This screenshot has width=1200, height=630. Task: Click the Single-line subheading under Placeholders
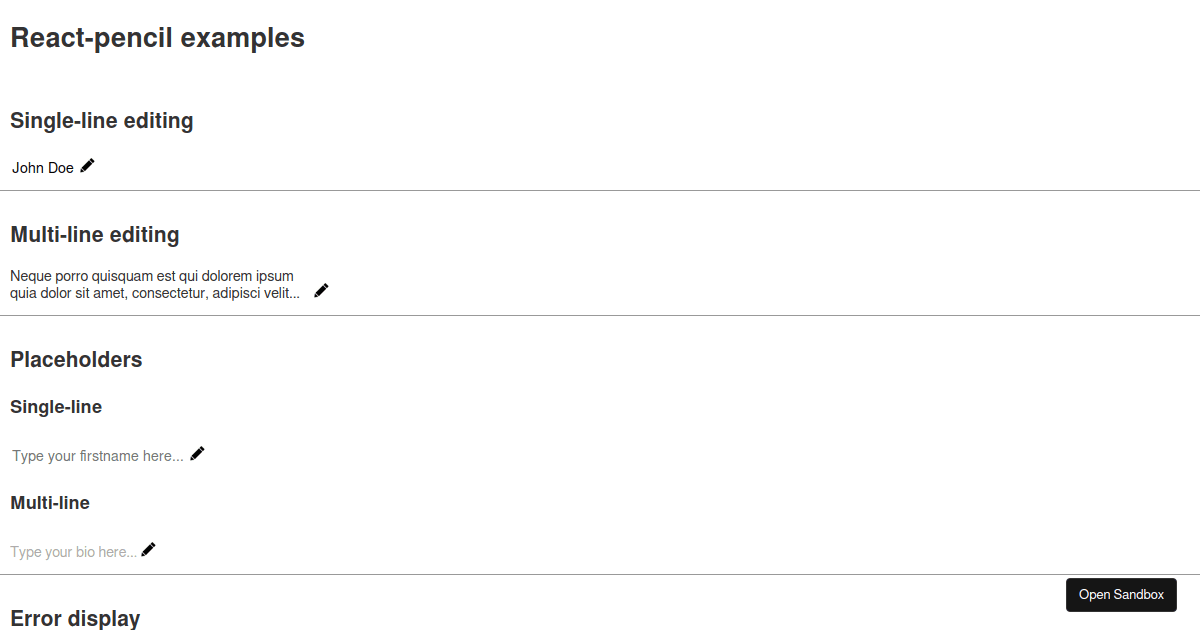(x=56, y=407)
